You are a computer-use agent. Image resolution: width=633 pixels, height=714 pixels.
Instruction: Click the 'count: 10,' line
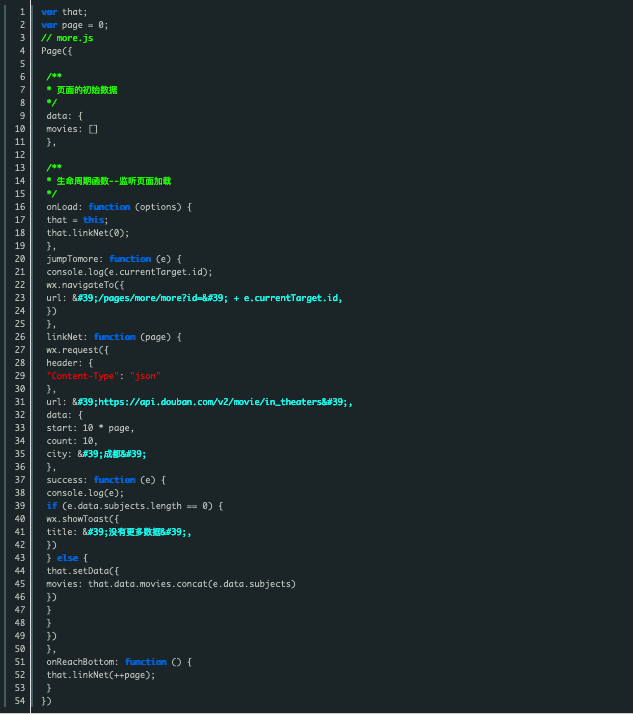(72, 441)
